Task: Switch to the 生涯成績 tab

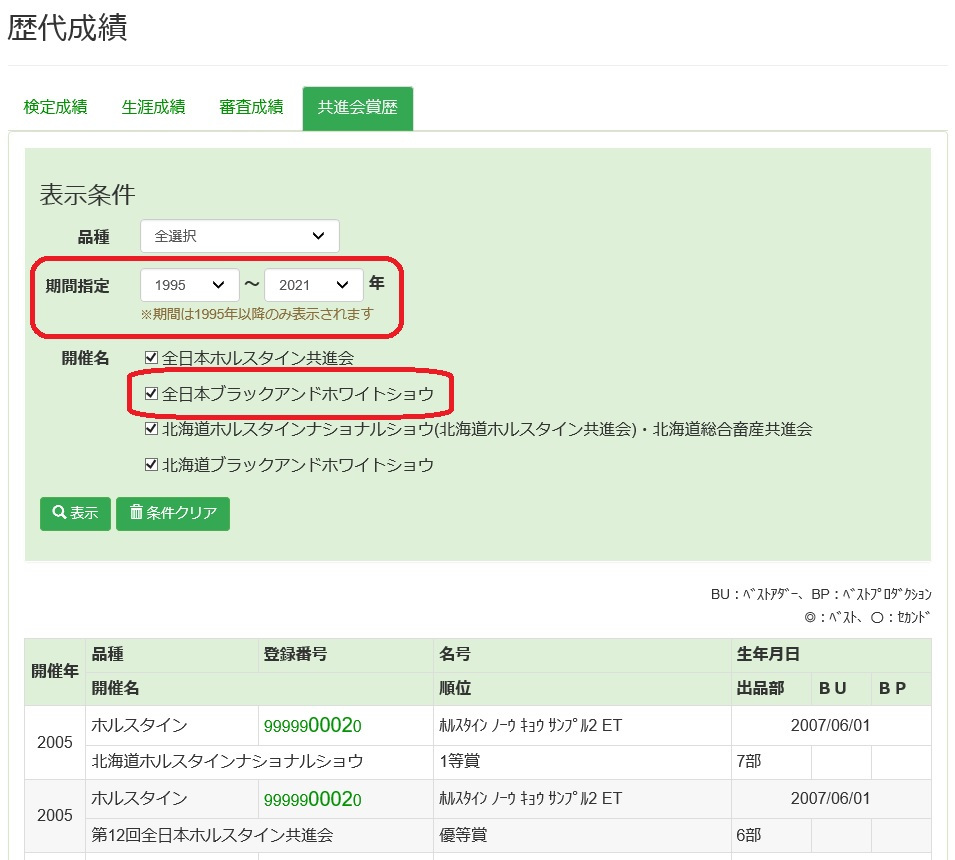Action: point(153,107)
